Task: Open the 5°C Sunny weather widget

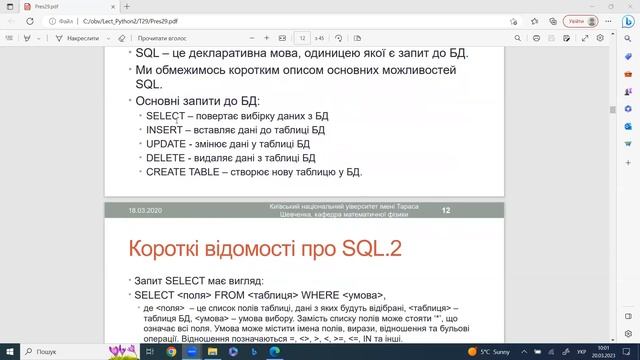Action: pyautogui.click(x=489, y=351)
